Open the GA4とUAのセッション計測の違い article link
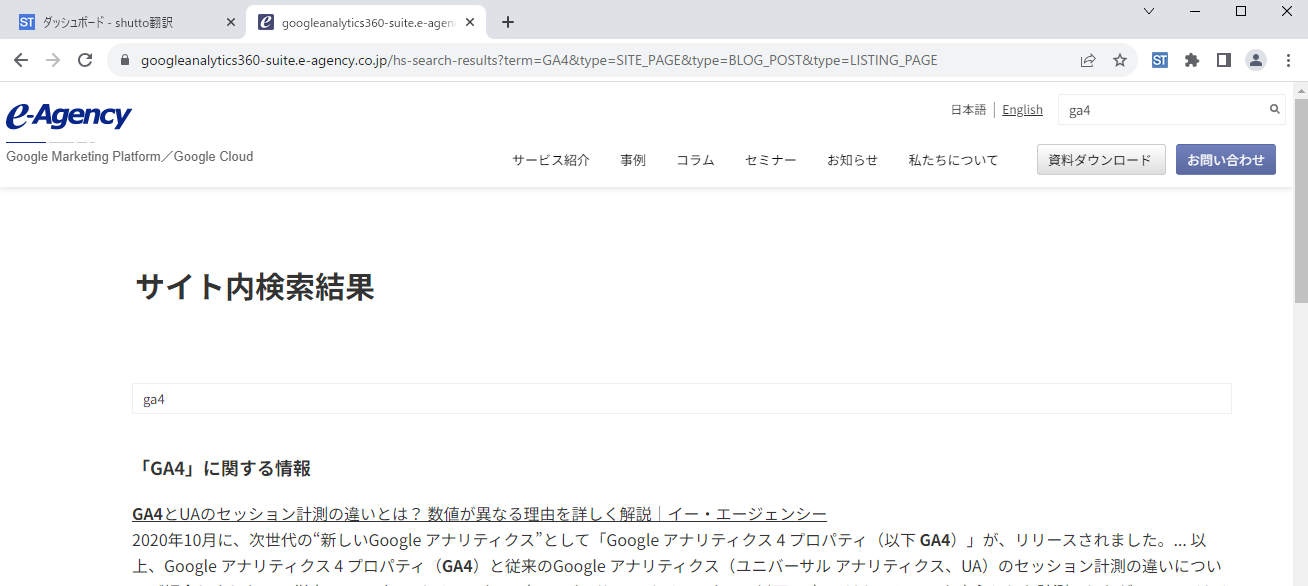This screenshot has height=586, width=1308. point(479,514)
